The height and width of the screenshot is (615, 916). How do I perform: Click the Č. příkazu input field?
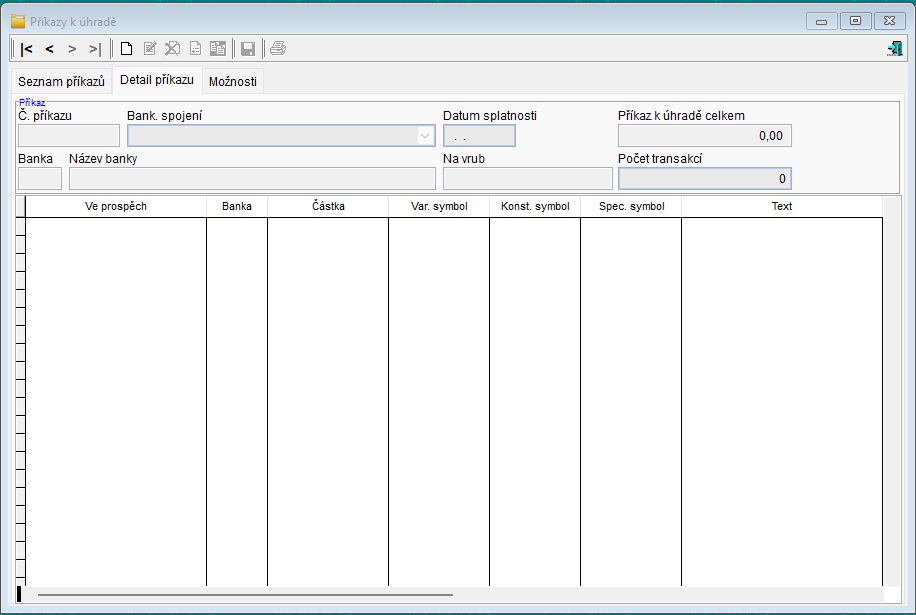coord(69,135)
